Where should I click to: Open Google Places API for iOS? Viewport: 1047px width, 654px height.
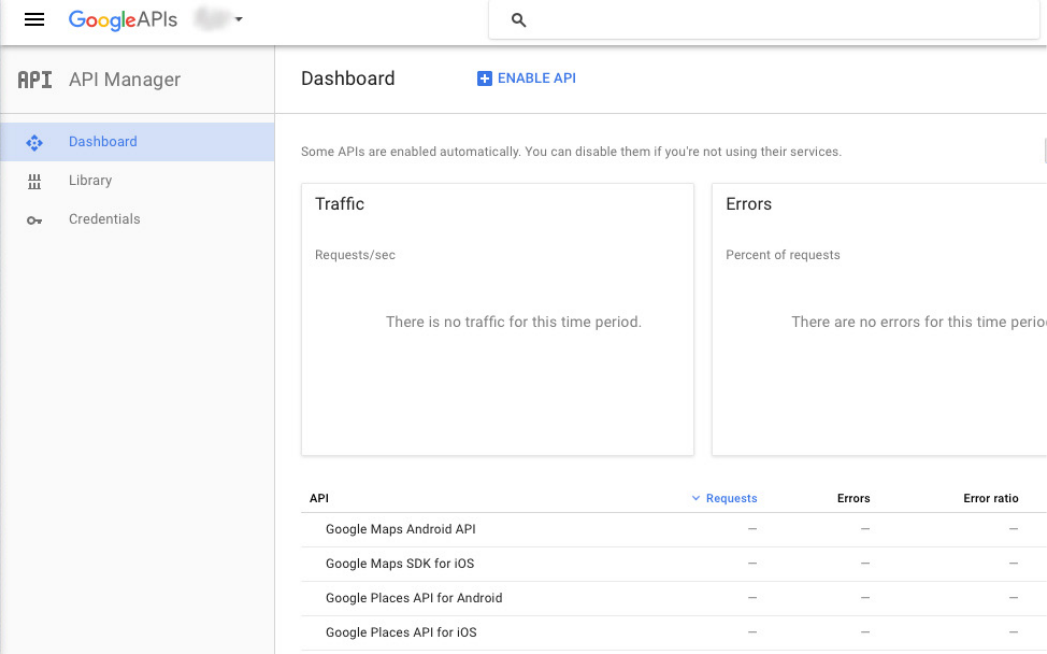673,633
